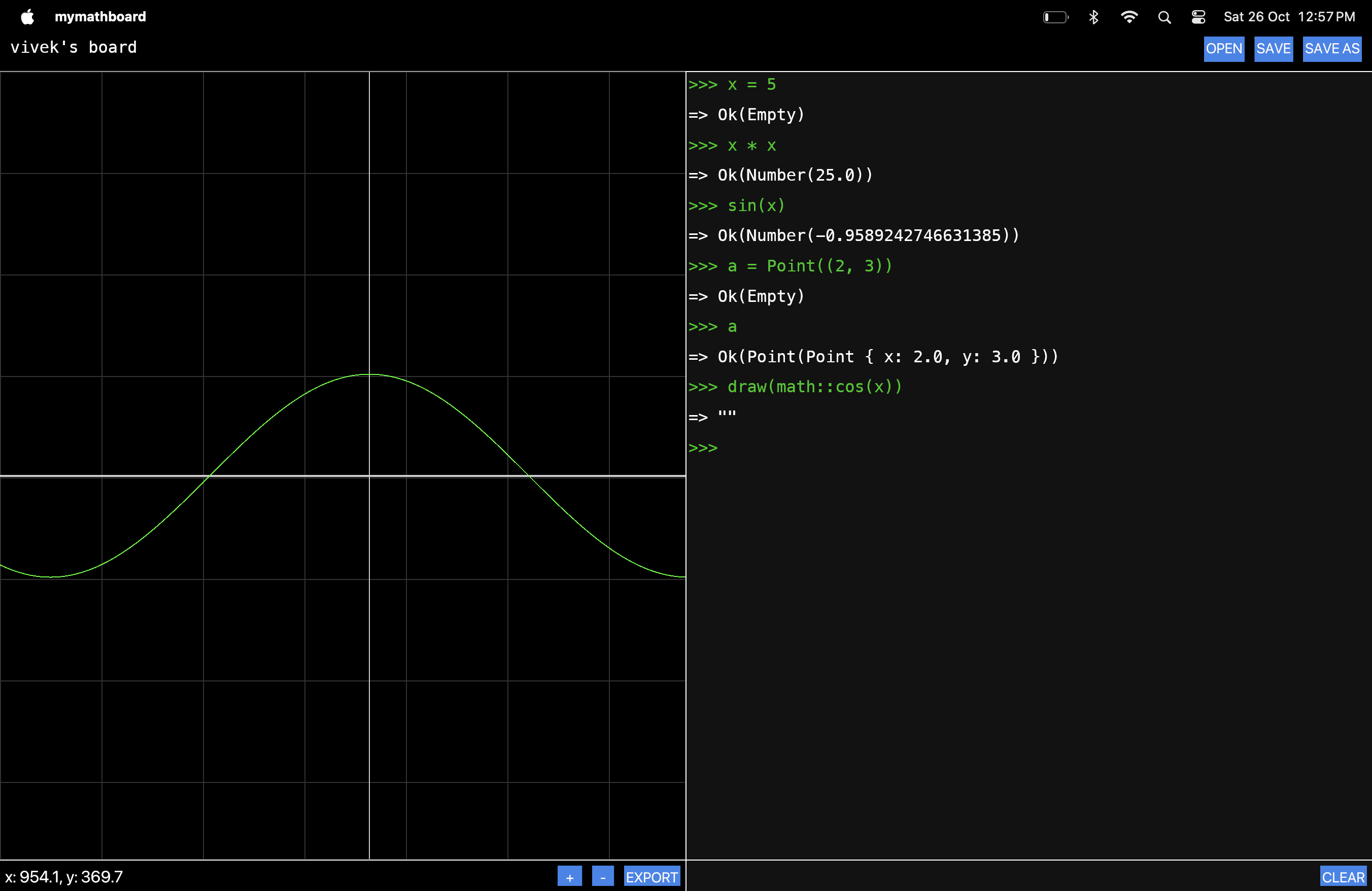Click the battery status icon
1372x891 pixels.
(1055, 17)
